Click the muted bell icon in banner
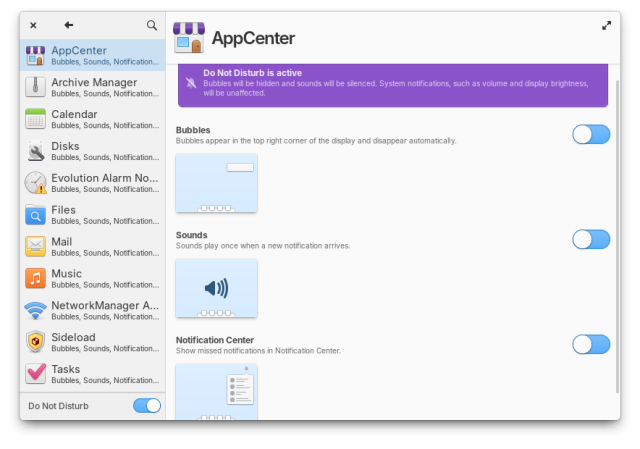This screenshot has height=449, width=640. pos(191,83)
